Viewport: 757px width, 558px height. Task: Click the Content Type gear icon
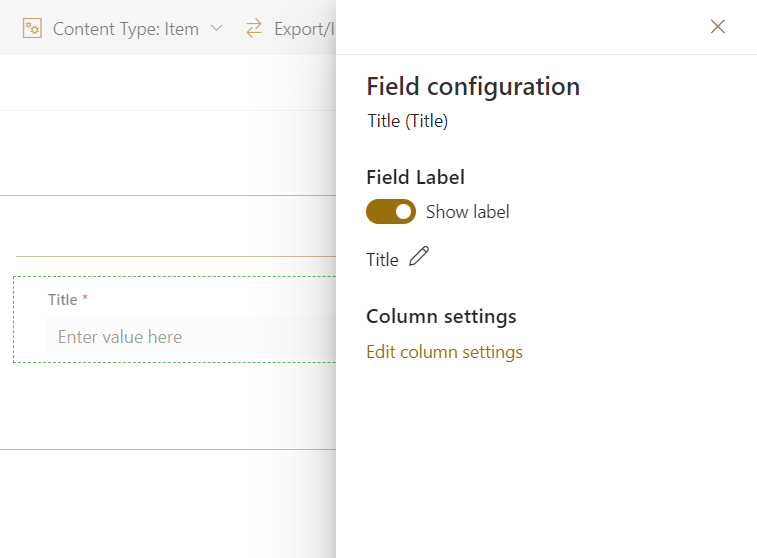pyautogui.click(x=32, y=28)
